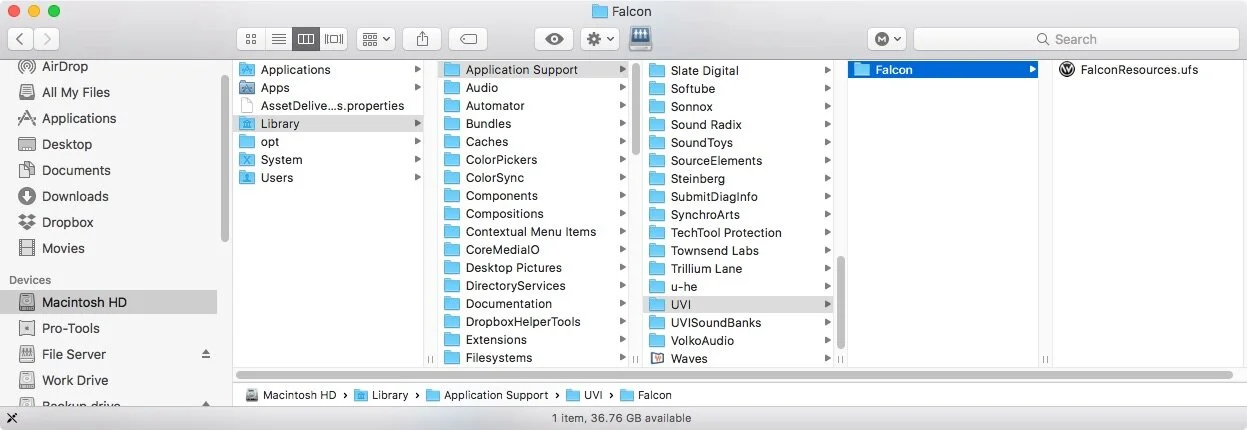
Task: Go forward in folder history
Action: (47, 39)
